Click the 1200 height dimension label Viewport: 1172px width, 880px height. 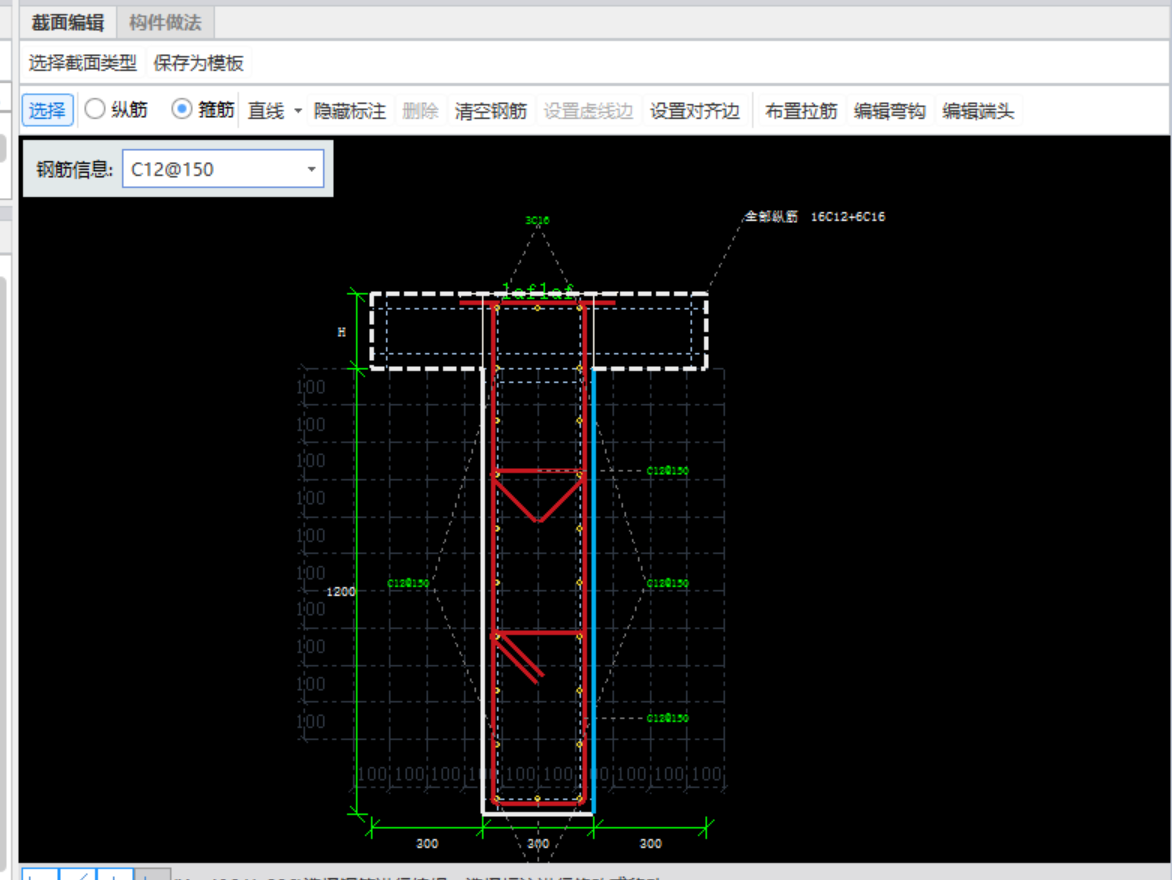tap(340, 591)
